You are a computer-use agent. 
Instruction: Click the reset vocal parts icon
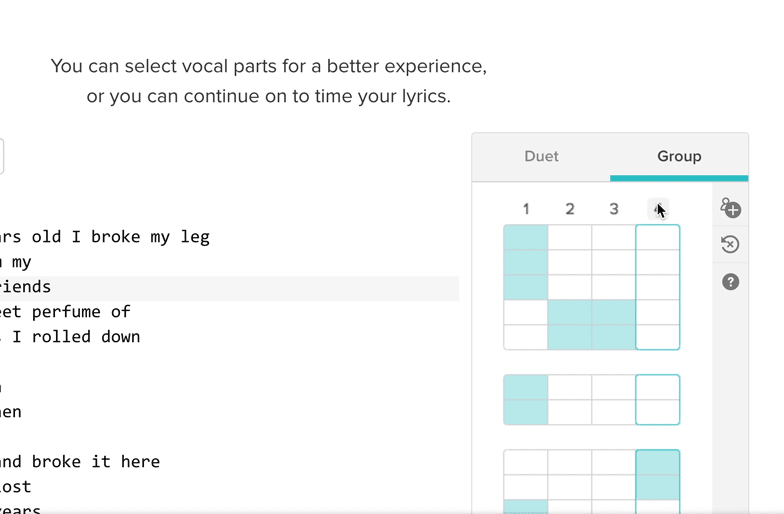[730, 245]
